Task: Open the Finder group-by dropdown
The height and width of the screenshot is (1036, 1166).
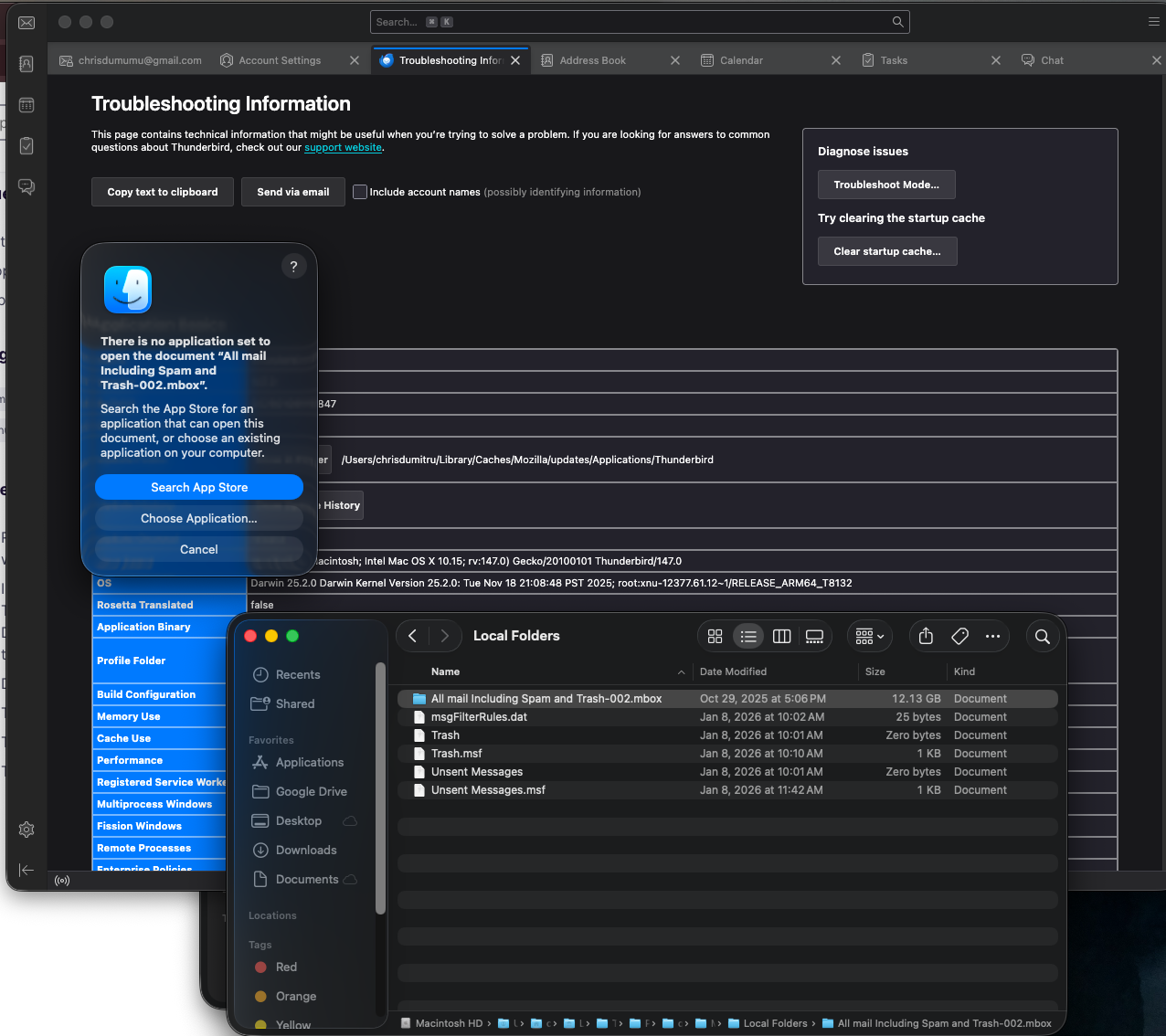Action: 869,637
